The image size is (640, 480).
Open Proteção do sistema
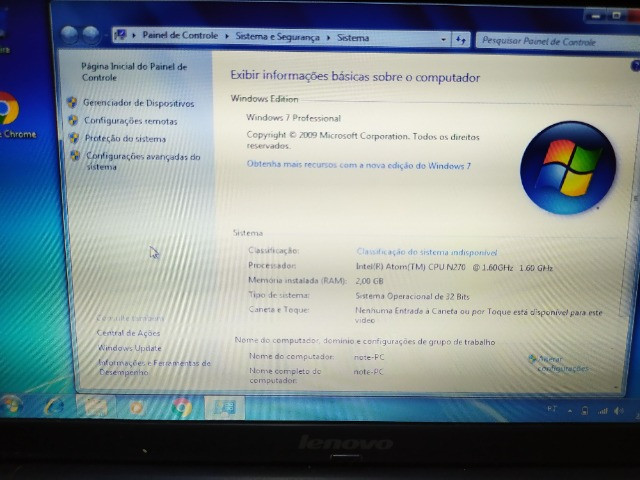125,139
